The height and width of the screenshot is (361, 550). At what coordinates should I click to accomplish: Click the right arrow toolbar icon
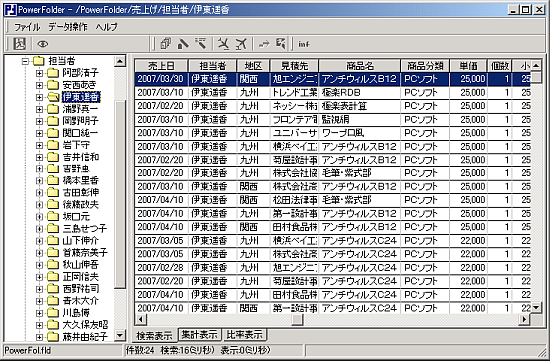point(264,44)
